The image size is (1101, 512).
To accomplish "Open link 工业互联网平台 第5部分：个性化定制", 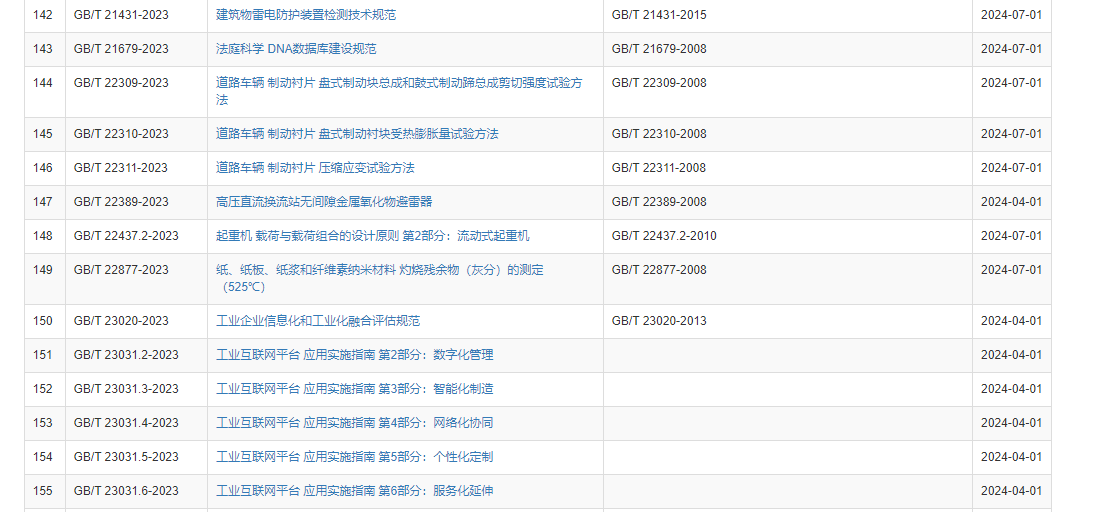I will (355, 457).
